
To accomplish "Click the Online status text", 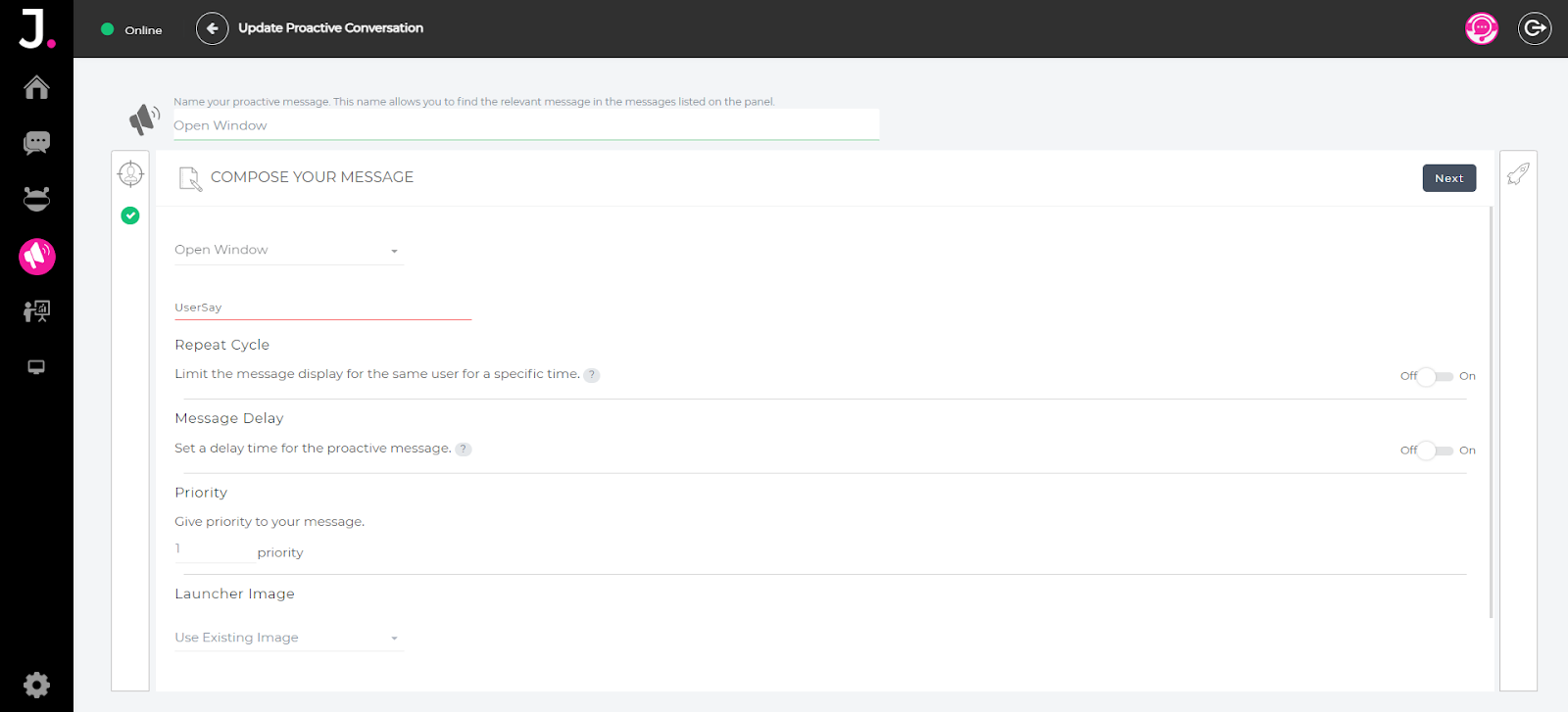I will pos(143,30).
